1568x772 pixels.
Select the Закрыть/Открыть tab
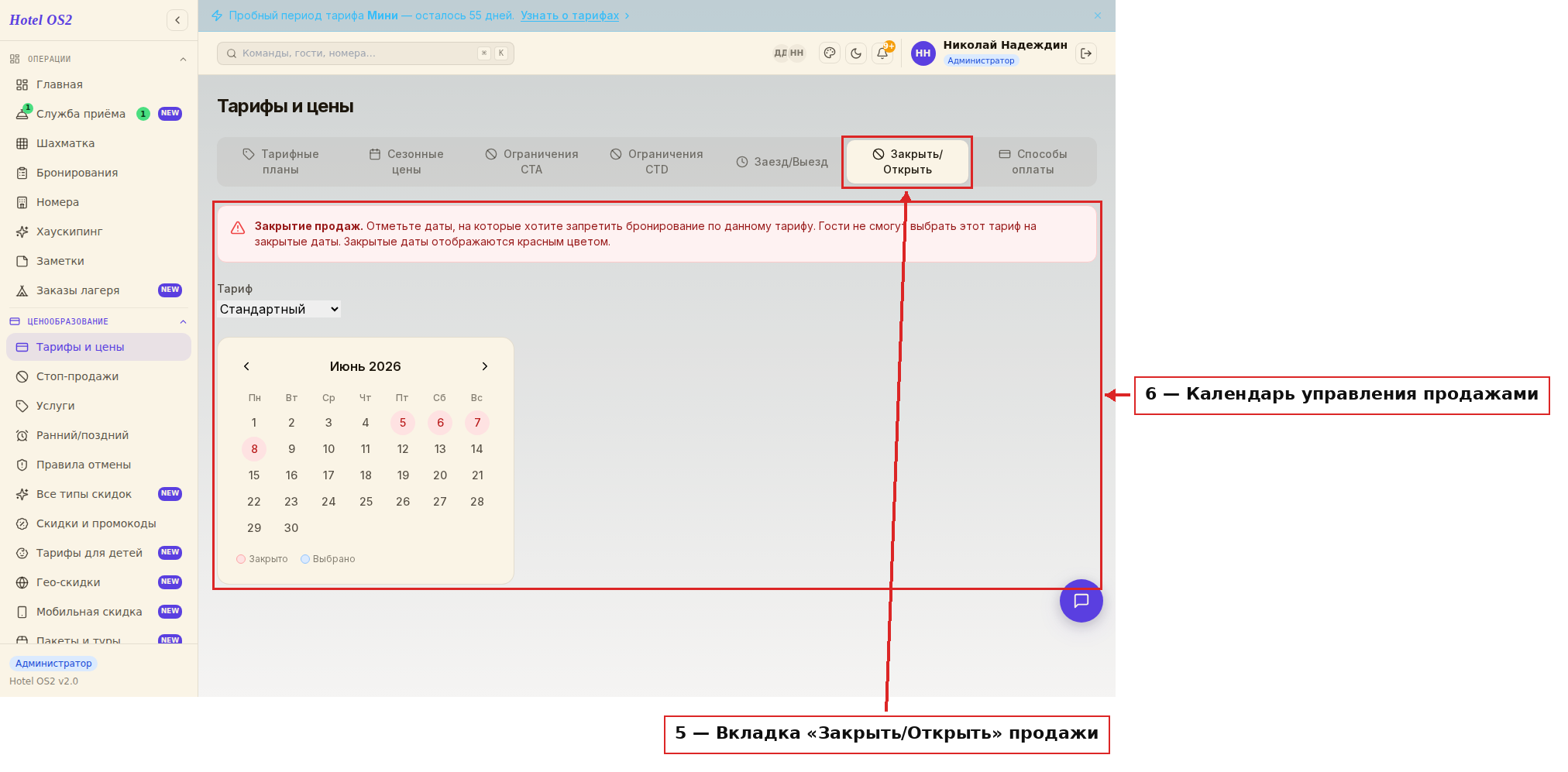[907, 162]
